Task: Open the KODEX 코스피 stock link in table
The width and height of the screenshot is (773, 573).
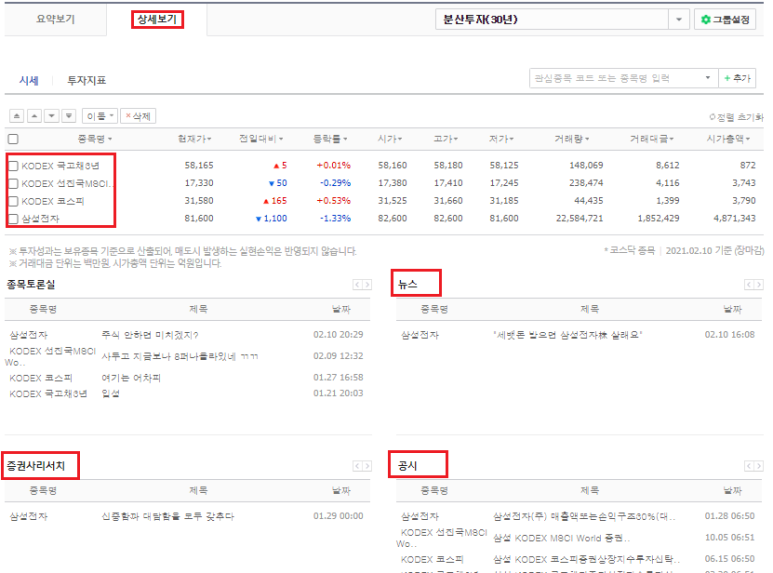Action: pyautogui.click(x=53, y=201)
